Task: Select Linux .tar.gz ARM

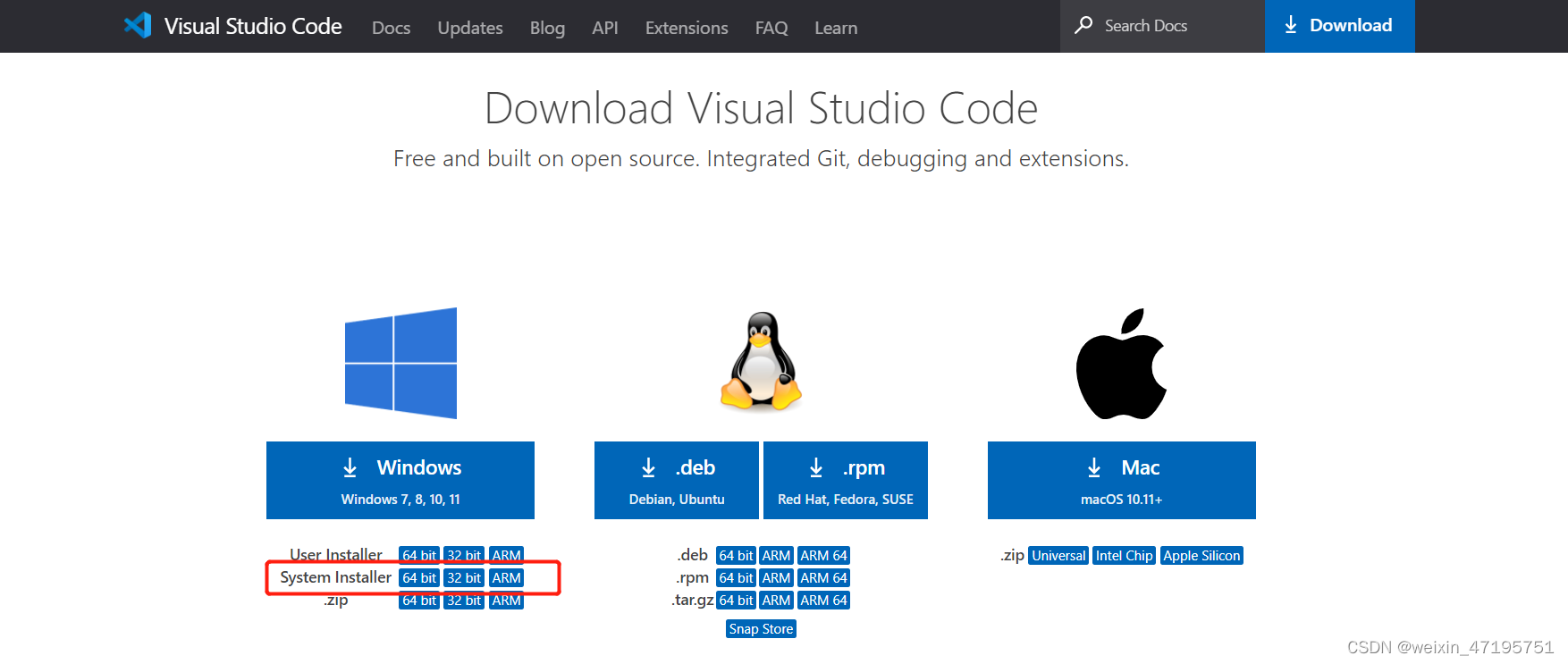Action: pyautogui.click(x=776, y=601)
